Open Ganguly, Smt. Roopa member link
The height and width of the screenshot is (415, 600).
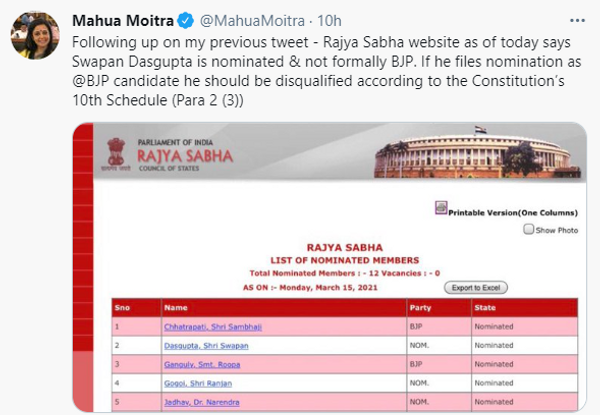202,365
